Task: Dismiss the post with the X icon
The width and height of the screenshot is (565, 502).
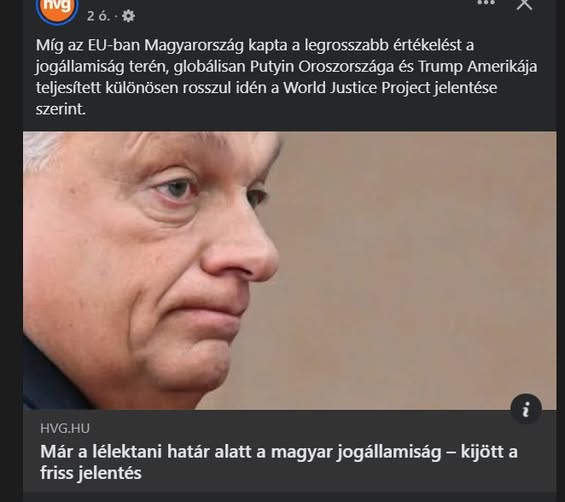Action: (524, 4)
